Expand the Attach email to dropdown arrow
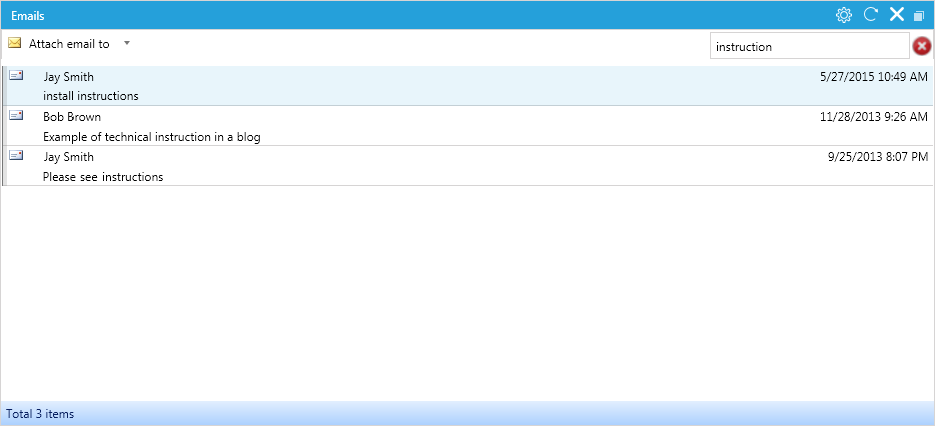 point(126,43)
